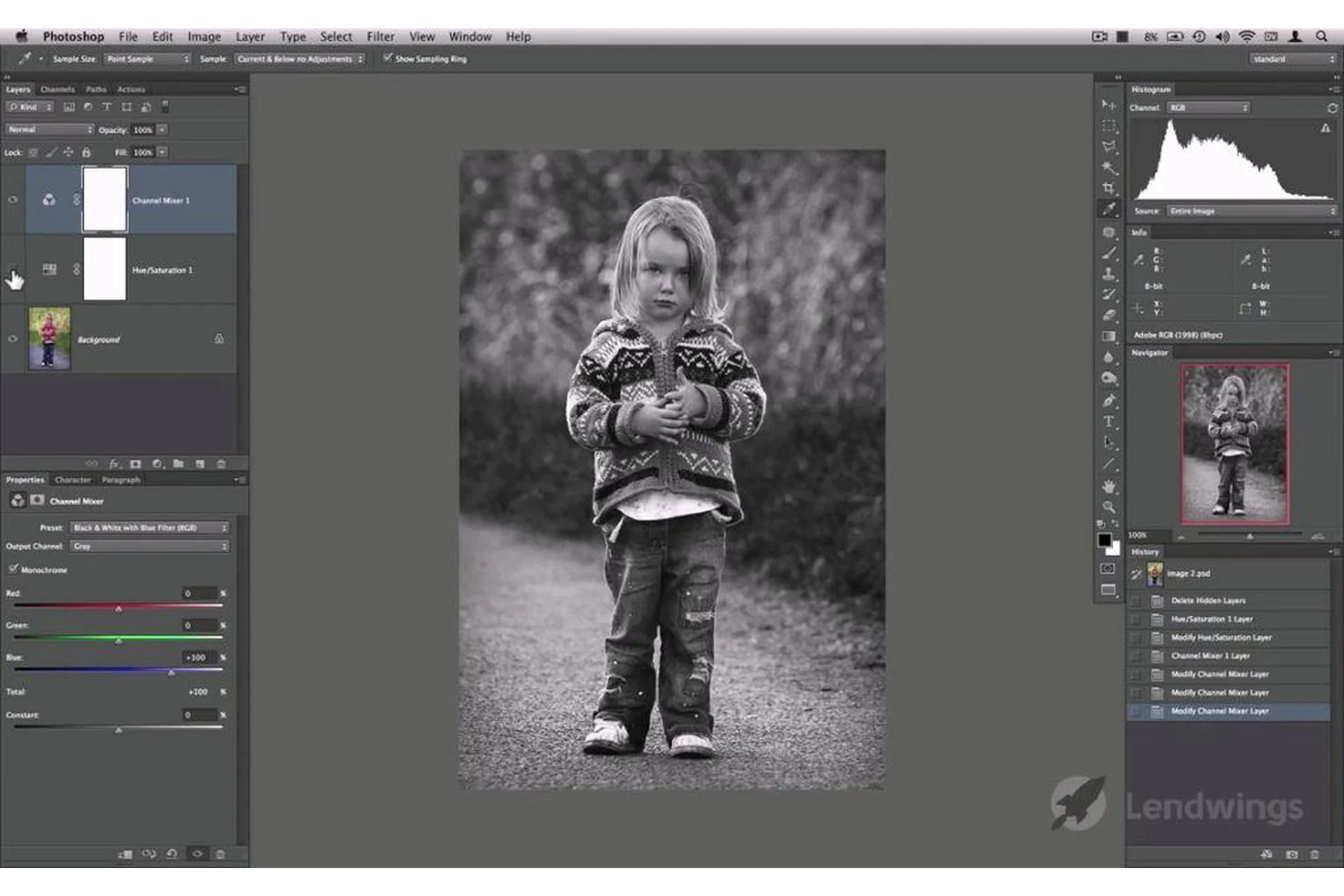This screenshot has width=1344, height=896.
Task: Delete layer with Layers panel trash icon
Action: pyautogui.click(x=220, y=463)
